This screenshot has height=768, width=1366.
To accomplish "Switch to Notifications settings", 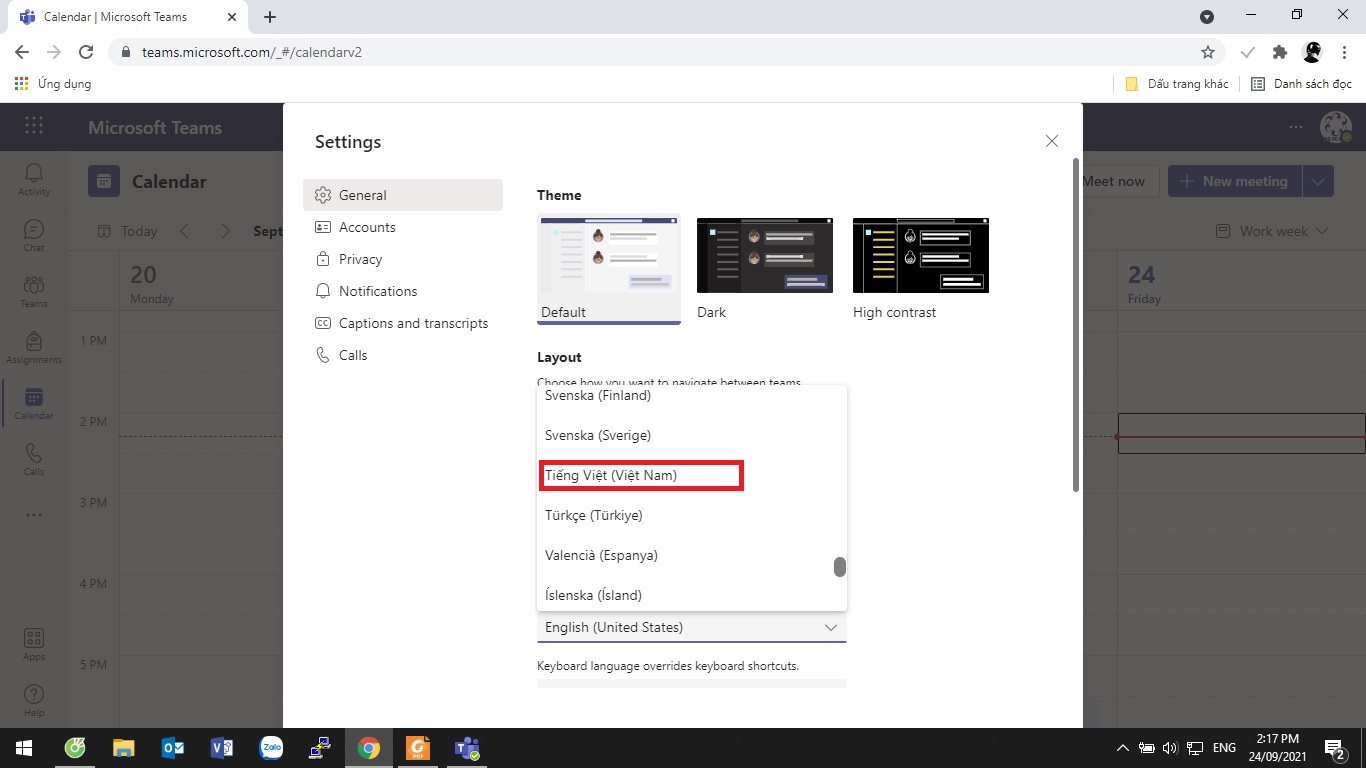I will [378, 291].
